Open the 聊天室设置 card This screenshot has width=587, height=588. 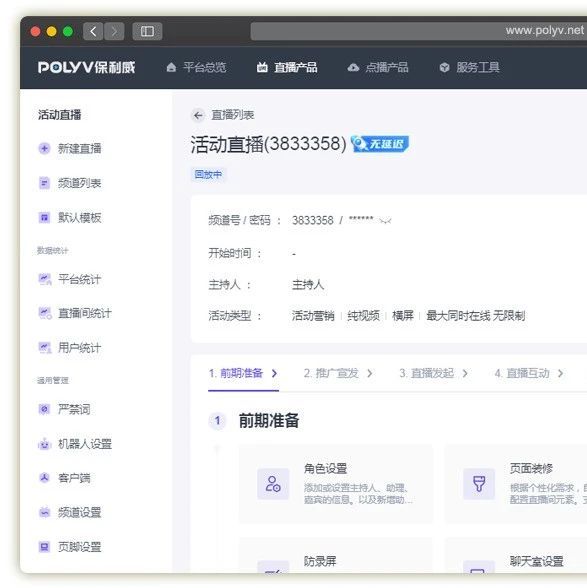tap(516, 556)
